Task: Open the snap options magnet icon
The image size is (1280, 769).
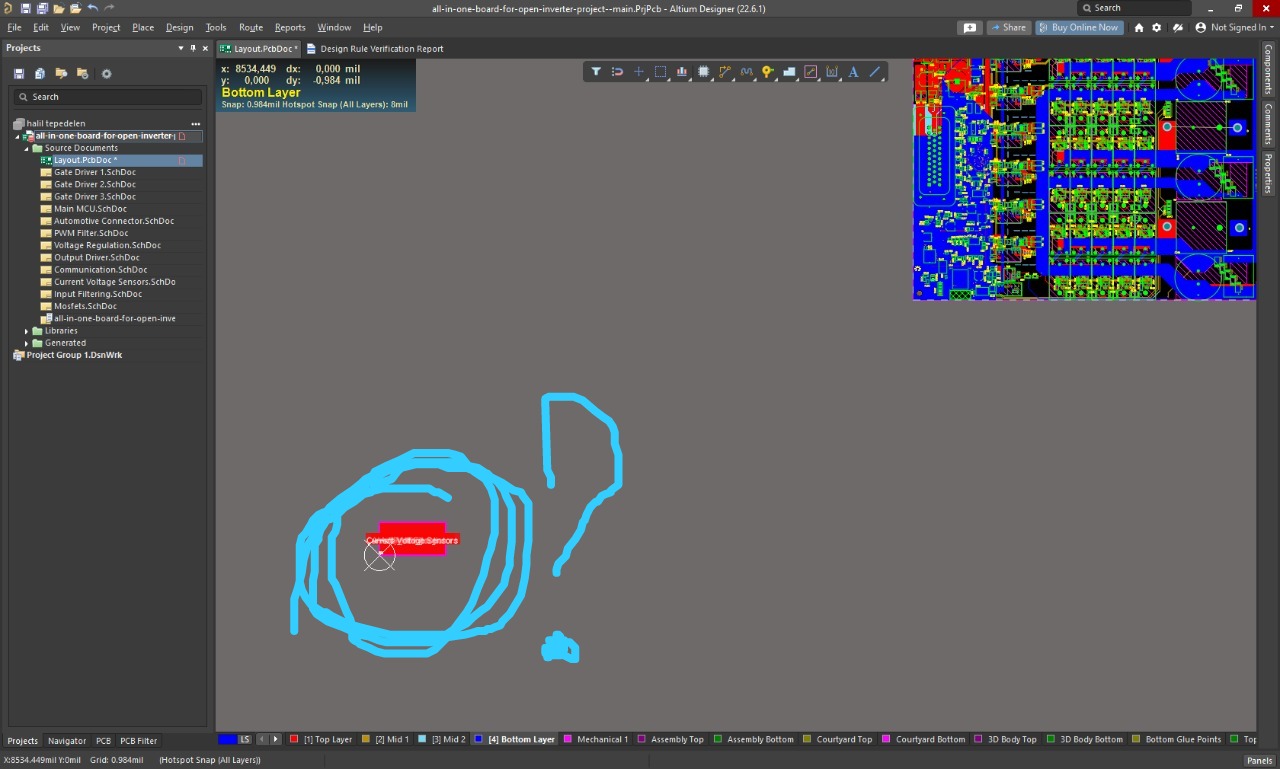Action: click(617, 72)
